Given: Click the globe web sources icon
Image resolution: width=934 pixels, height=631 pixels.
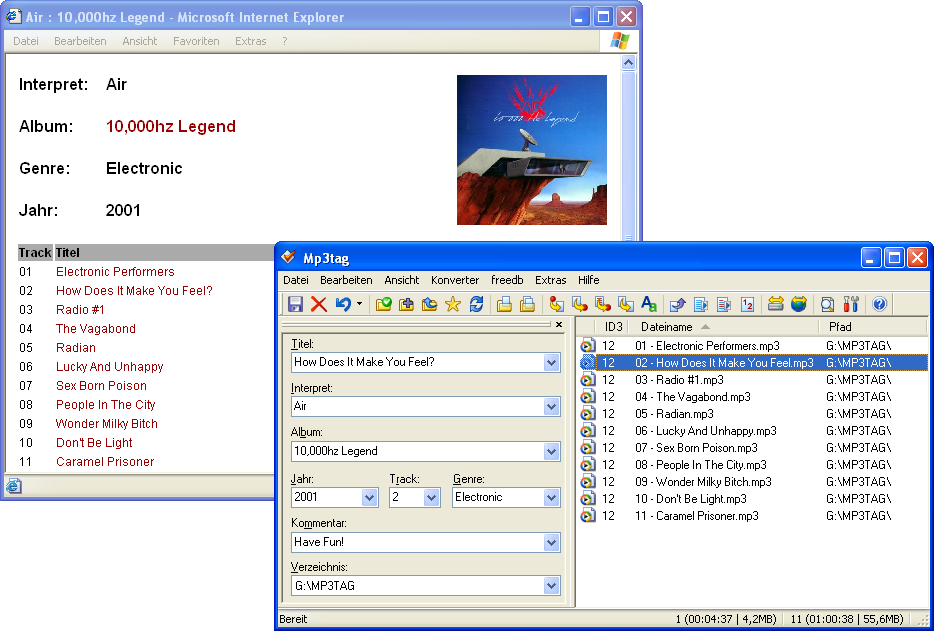Looking at the screenshot, I should 798,304.
